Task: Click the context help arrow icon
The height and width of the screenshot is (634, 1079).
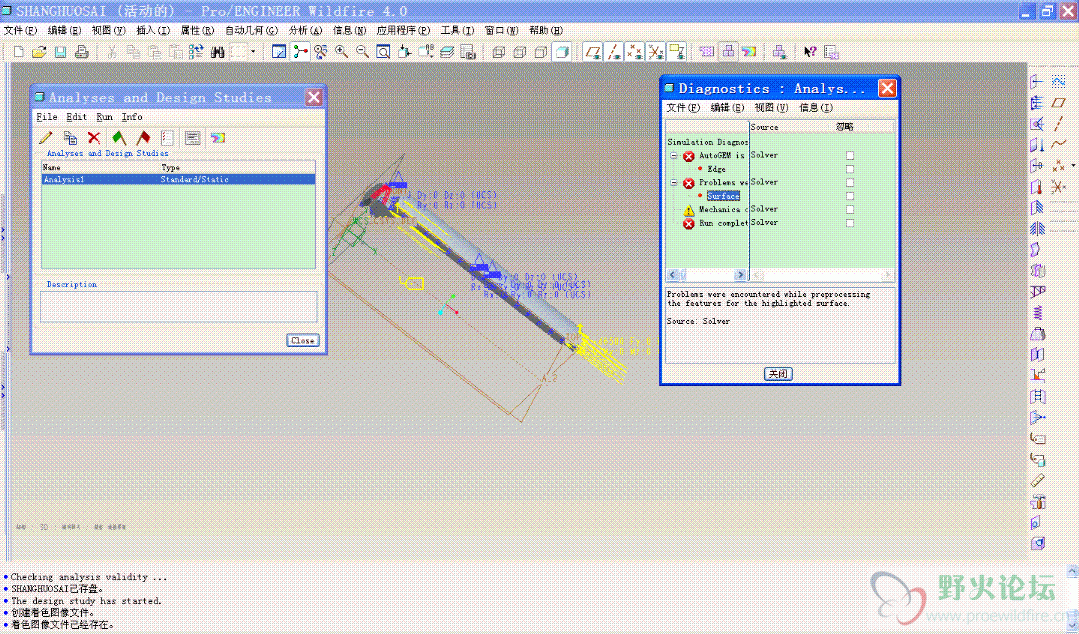Action: pyautogui.click(x=810, y=52)
